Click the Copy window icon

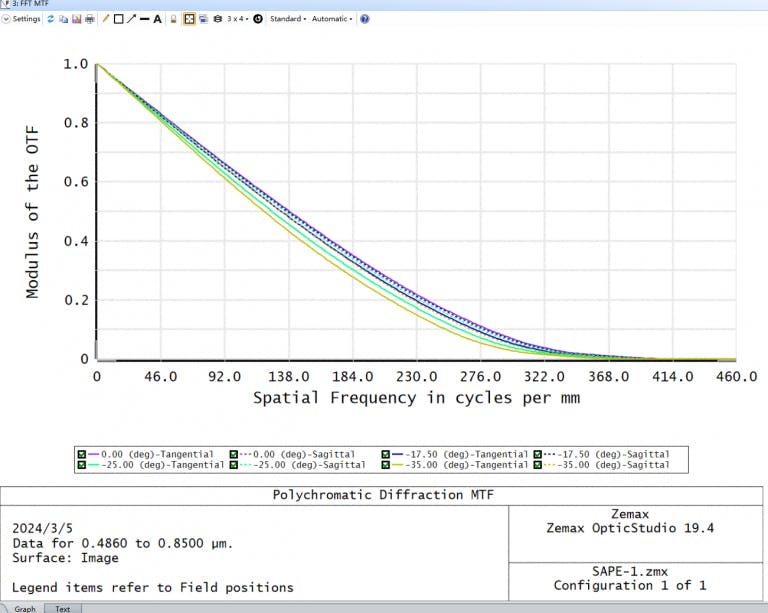(x=64, y=19)
